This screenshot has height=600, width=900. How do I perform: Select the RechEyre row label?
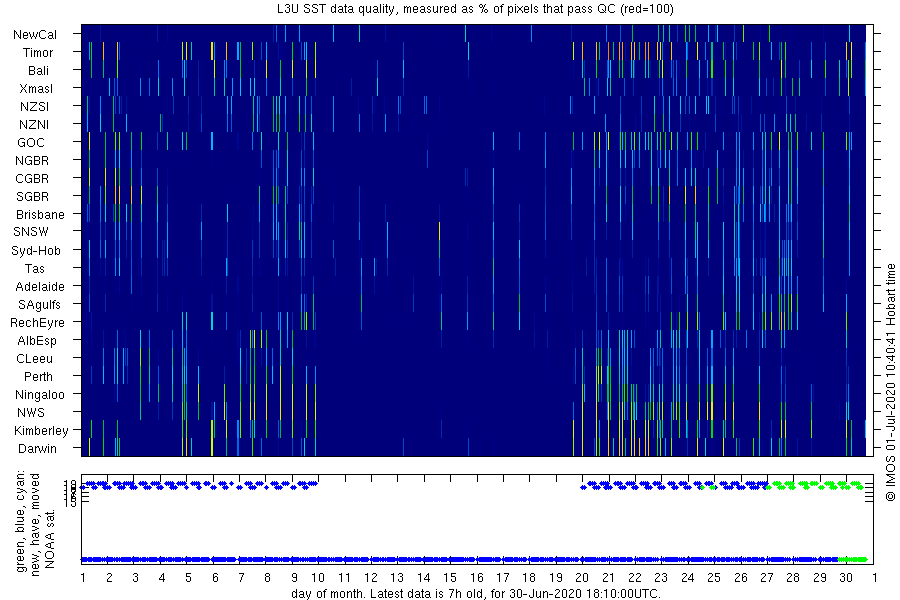(37, 323)
